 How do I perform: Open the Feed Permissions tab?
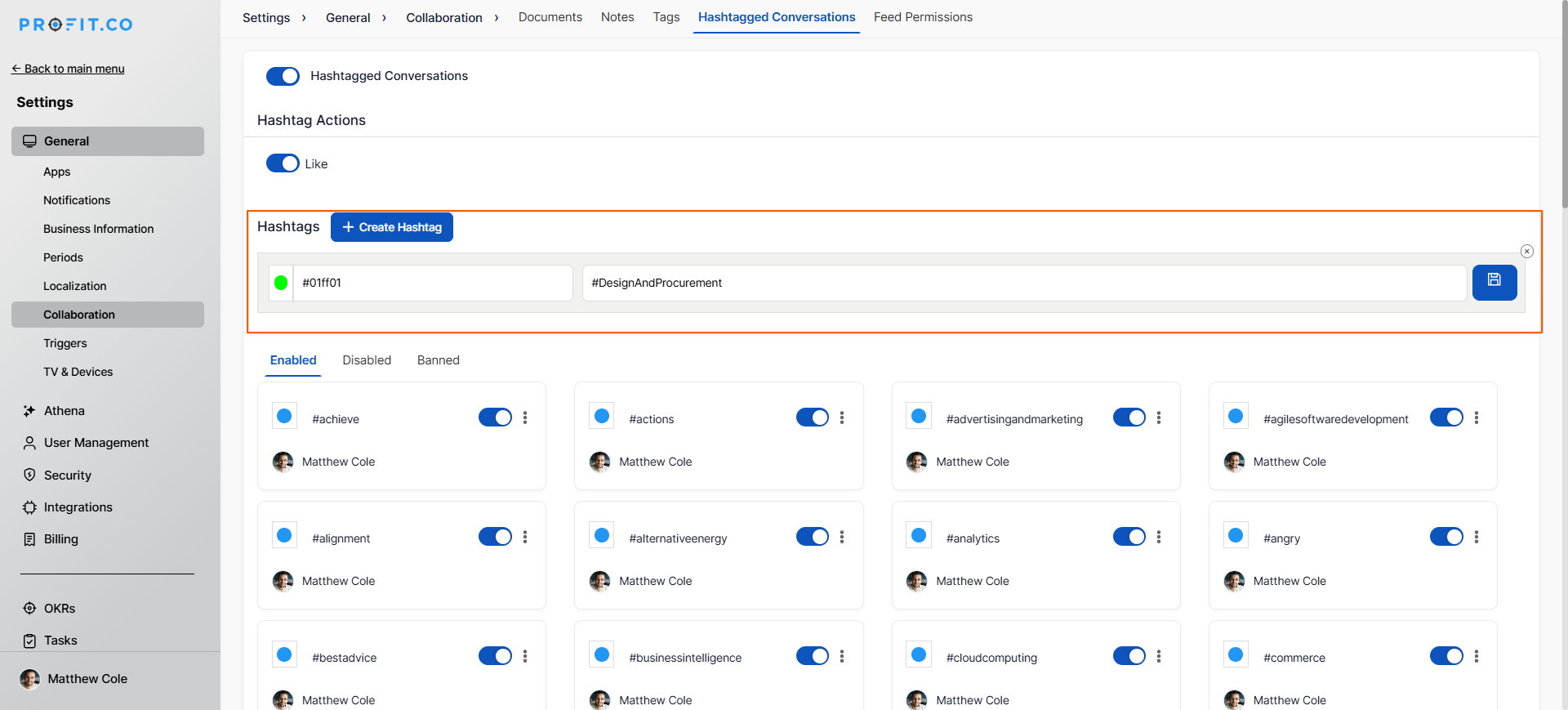coord(923,17)
